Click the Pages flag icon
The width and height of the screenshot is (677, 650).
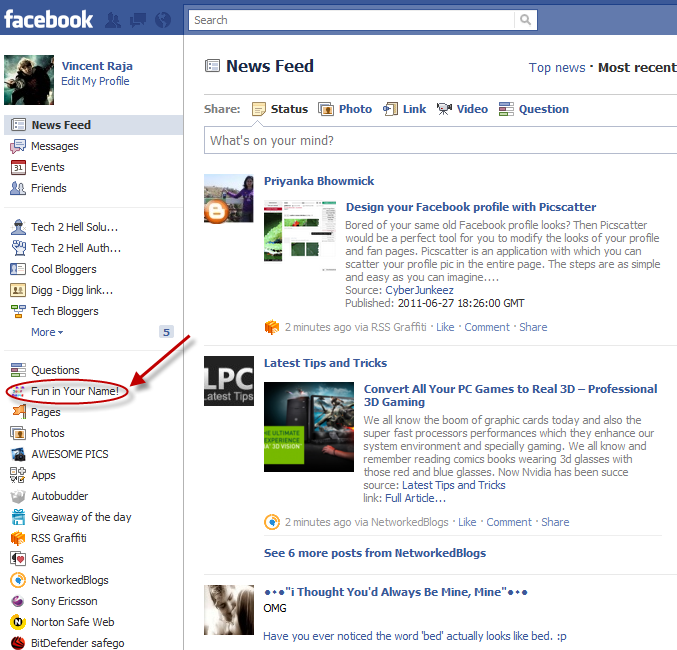(19, 411)
